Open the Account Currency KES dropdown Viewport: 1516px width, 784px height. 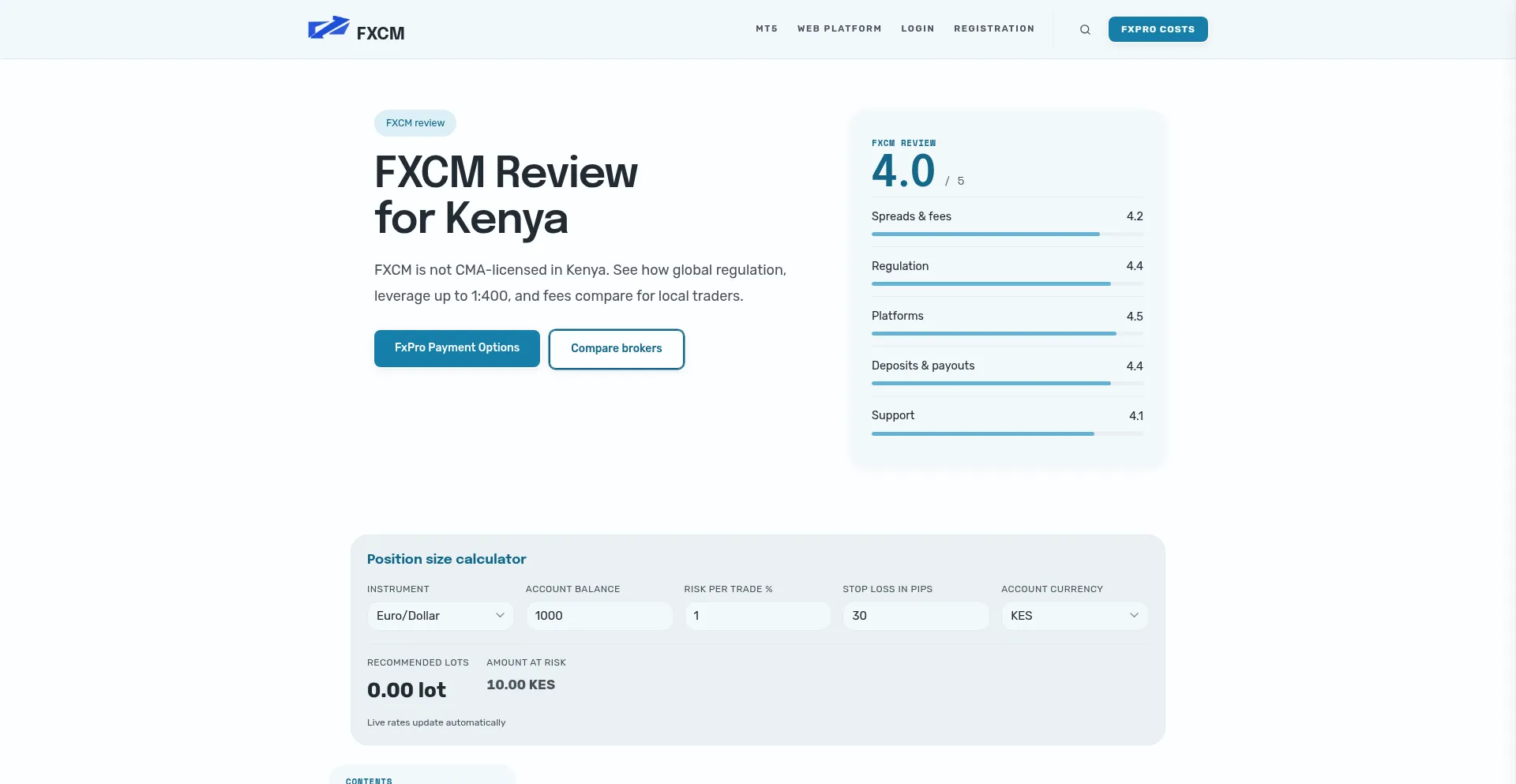1075,616
